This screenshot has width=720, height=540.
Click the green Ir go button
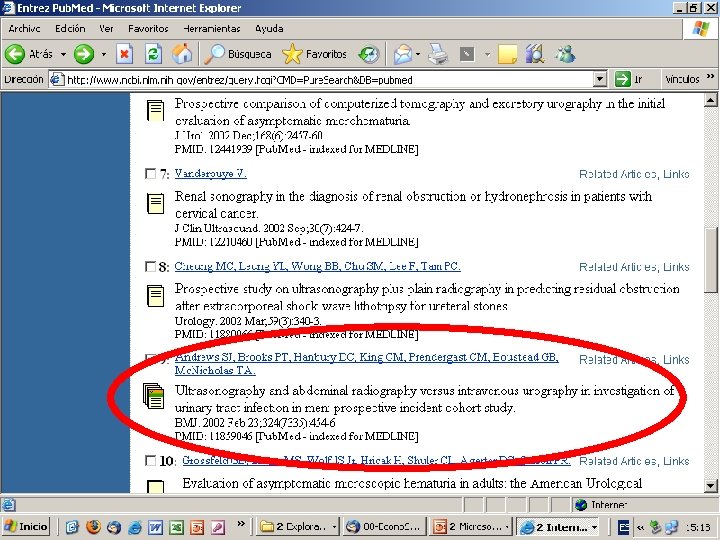(x=628, y=79)
